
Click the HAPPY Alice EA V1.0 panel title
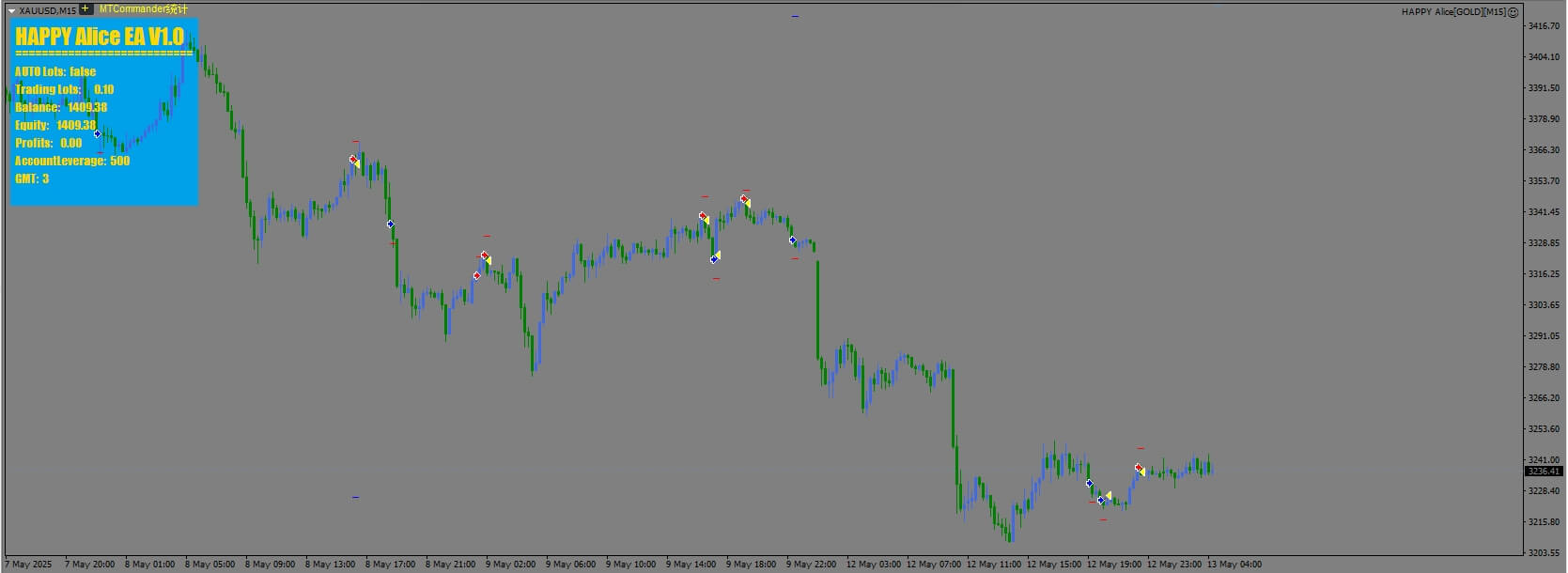click(100, 37)
